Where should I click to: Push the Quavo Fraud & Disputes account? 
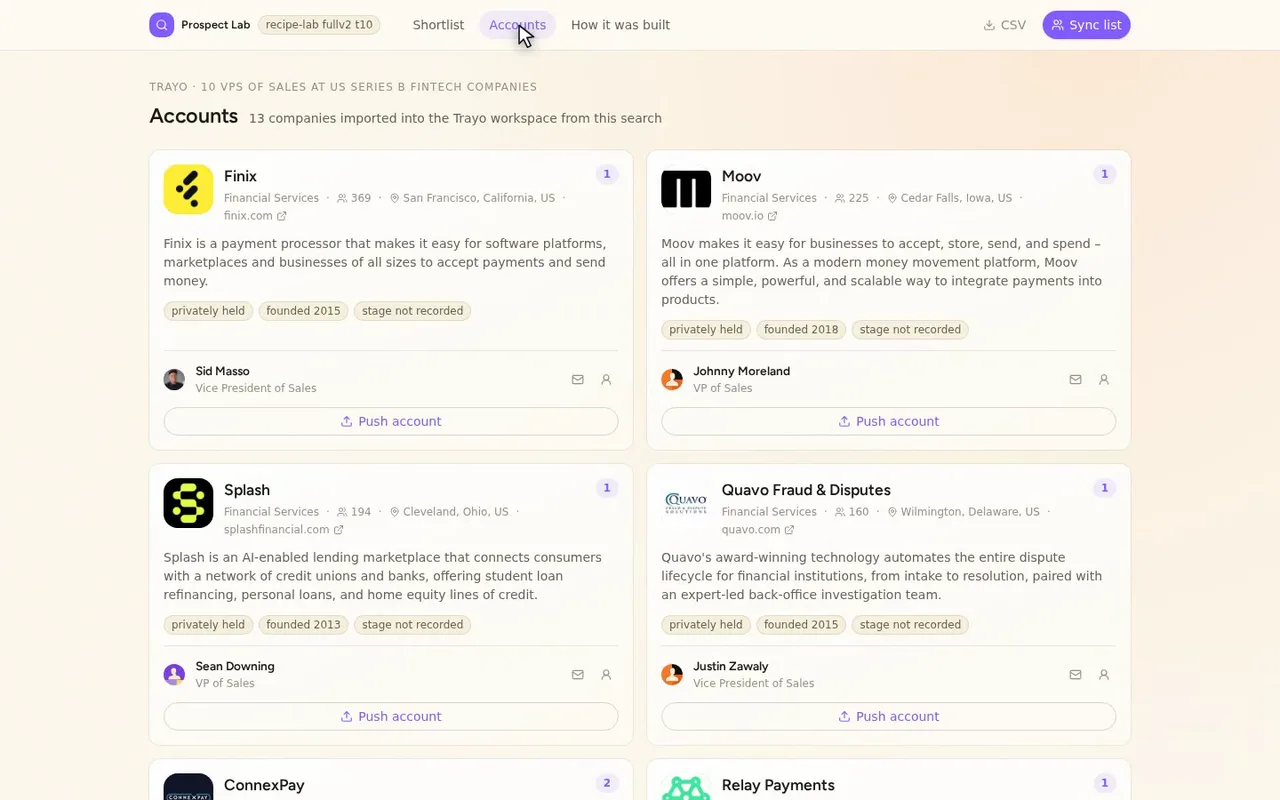pos(889,716)
